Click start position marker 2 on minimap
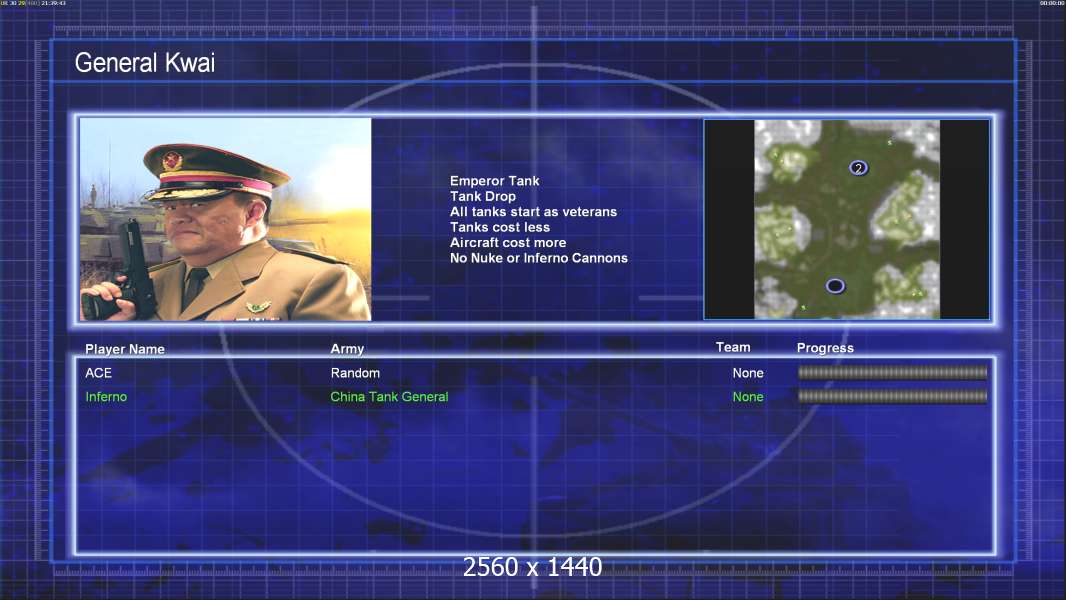The height and width of the screenshot is (600, 1066). (x=858, y=168)
